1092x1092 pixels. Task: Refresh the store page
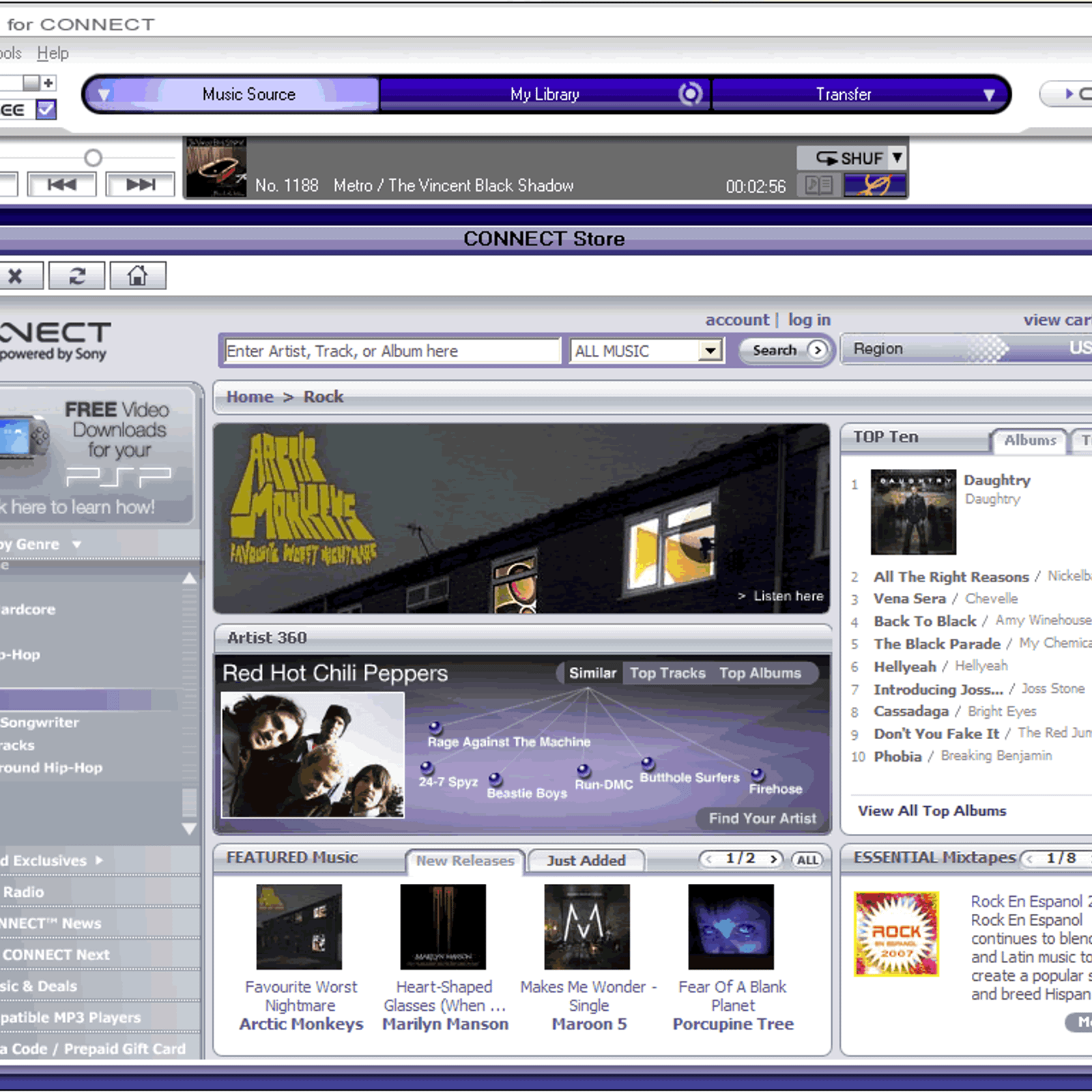(77, 275)
